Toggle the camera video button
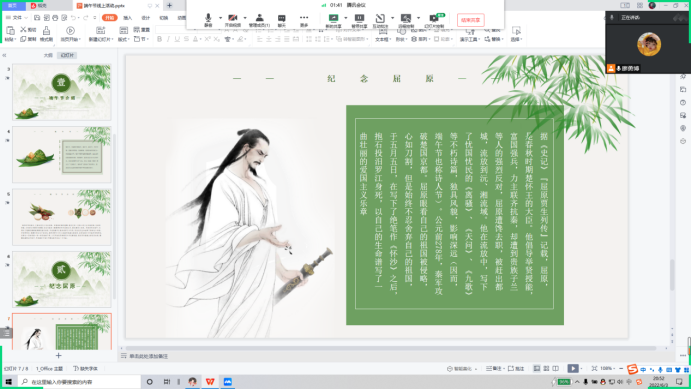This screenshot has height=389, width=692. (233, 20)
